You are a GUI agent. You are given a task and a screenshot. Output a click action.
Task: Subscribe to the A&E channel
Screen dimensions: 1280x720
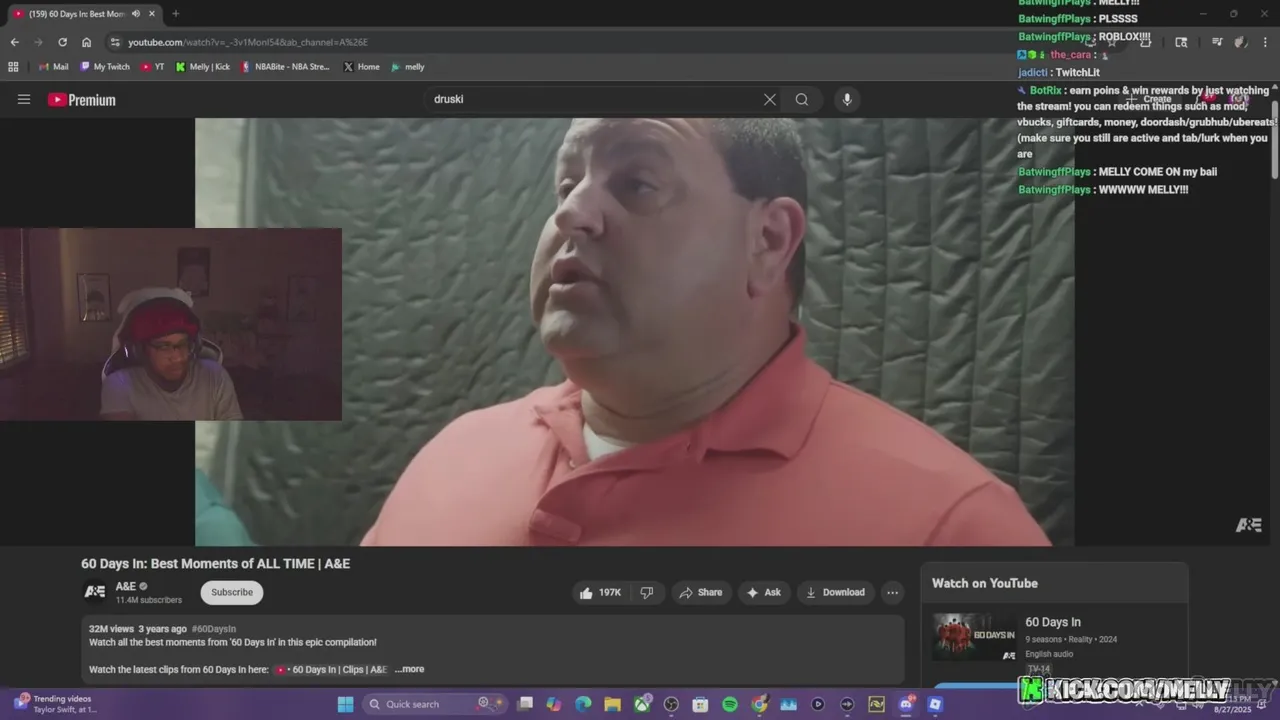(232, 592)
